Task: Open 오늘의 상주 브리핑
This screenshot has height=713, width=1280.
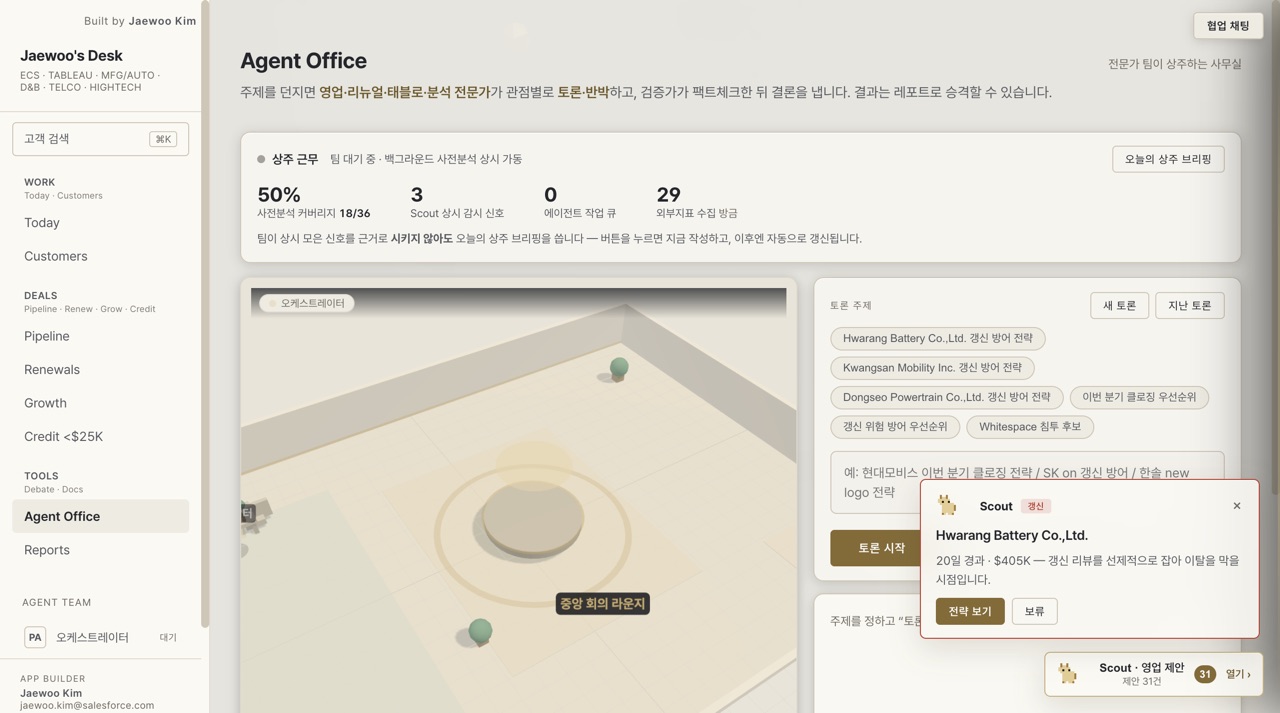Action: click(x=1168, y=159)
